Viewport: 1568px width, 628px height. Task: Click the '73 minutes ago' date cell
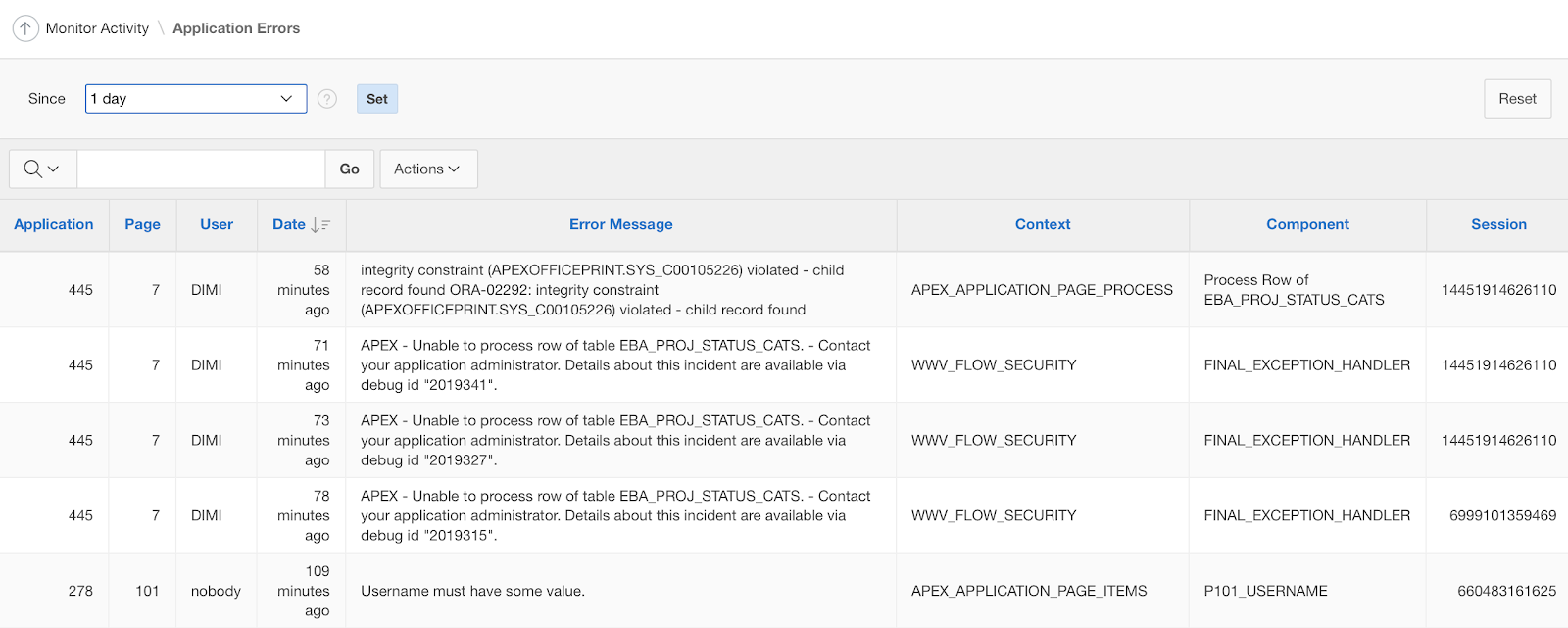[304, 441]
